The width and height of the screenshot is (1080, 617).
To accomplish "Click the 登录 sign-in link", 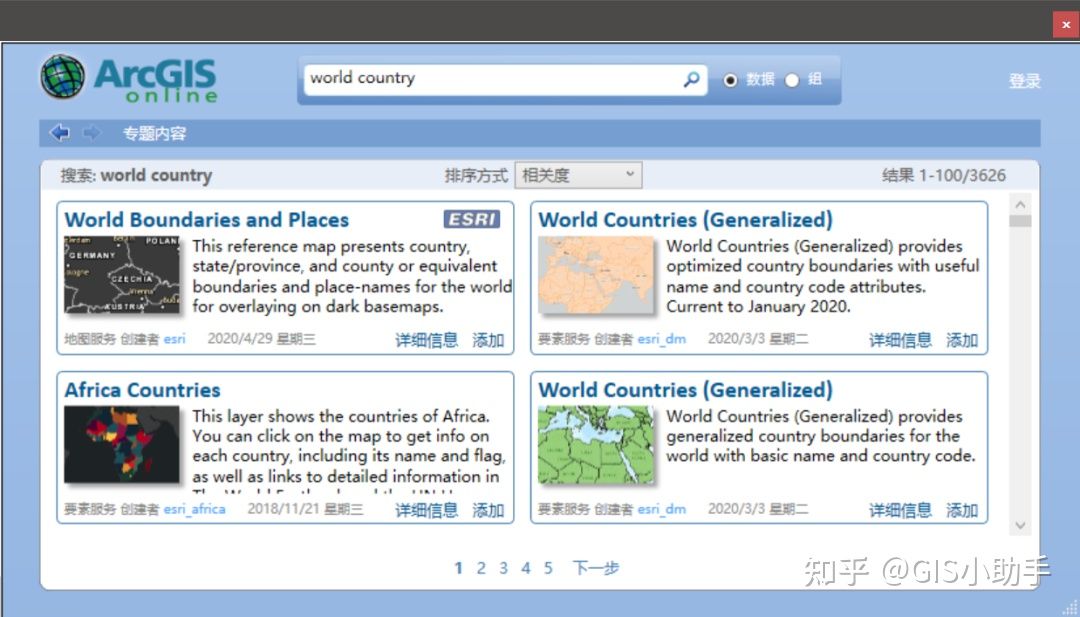I will (1024, 81).
